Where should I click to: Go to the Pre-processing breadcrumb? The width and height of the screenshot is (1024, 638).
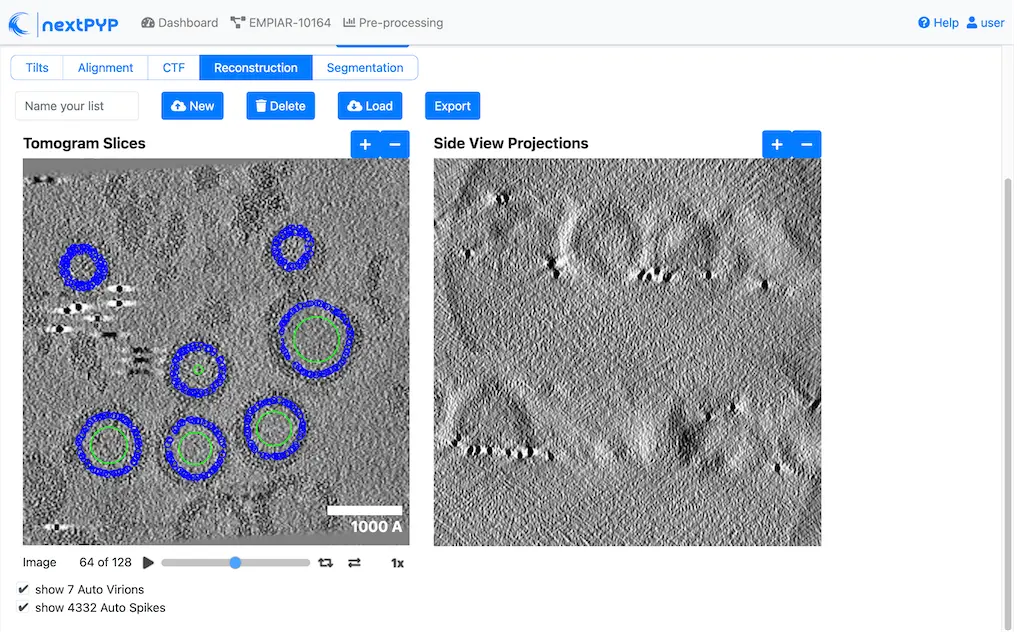tap(393, 23)
